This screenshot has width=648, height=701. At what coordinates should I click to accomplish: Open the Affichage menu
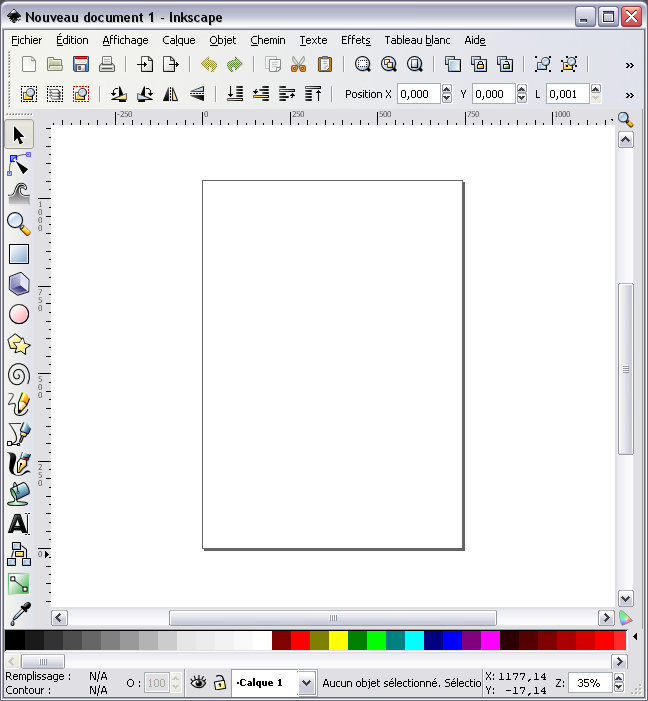click(125, 40)
